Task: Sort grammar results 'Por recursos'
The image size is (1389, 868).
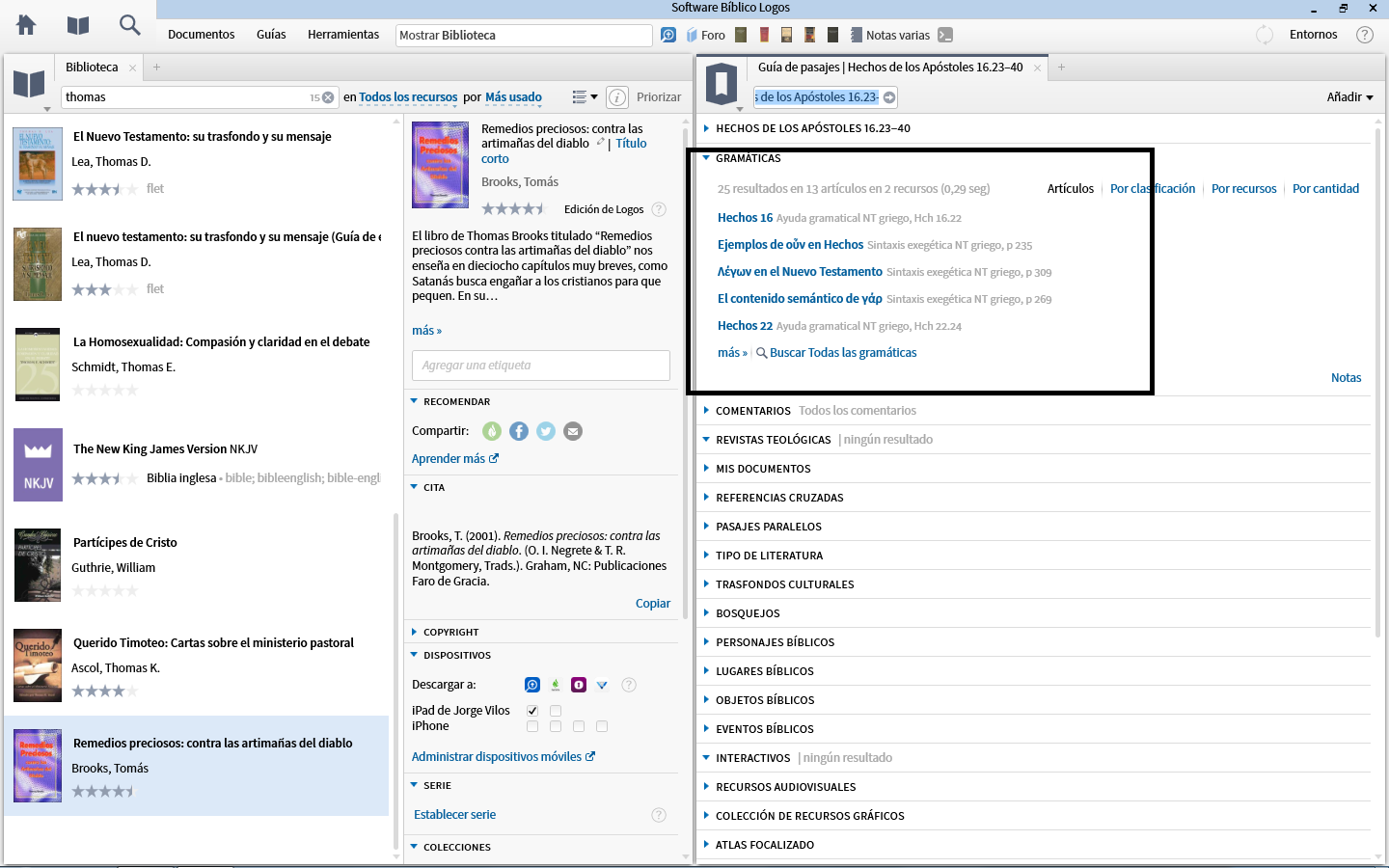Action: pyautogui.click(x=1243, y=189)
